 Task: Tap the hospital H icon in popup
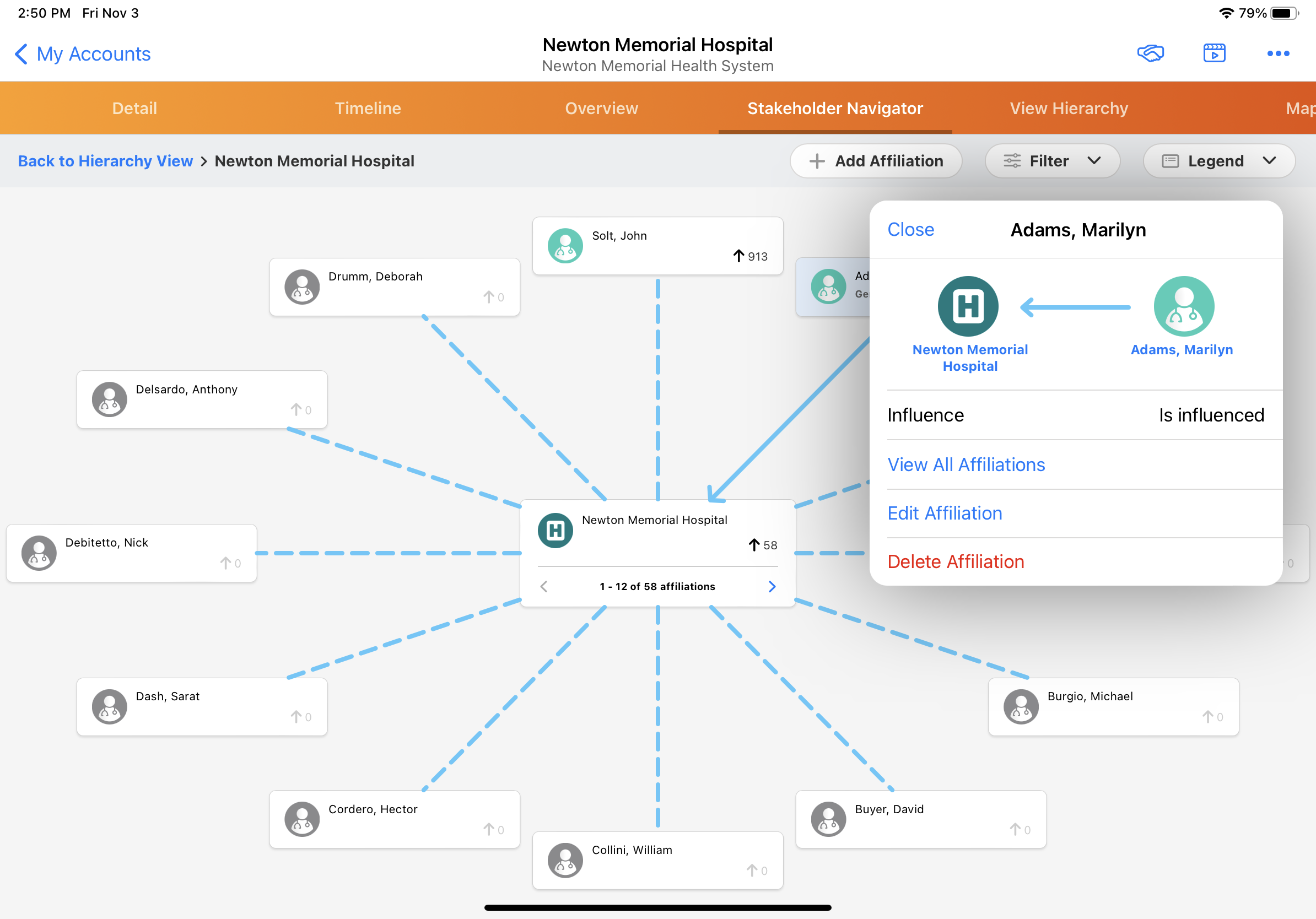click(968, 306)
